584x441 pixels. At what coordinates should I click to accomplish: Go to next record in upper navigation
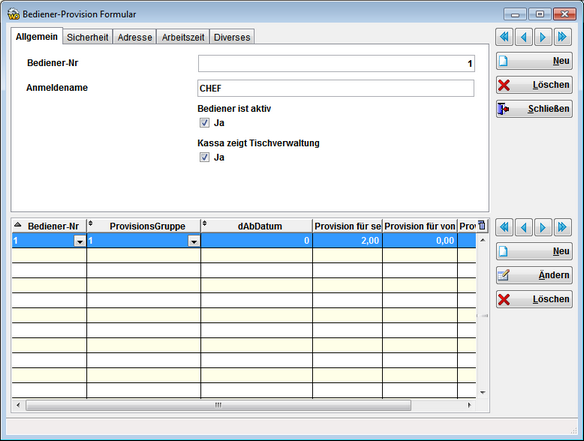543,37
